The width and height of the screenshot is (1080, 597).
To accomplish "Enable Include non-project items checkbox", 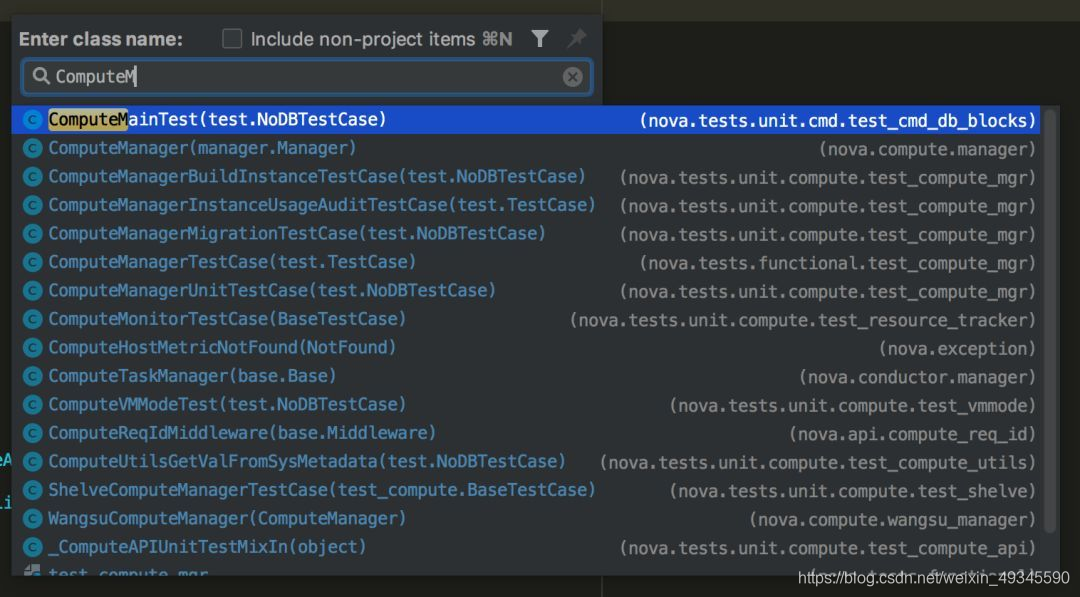I will pyautogui.click(x=232, y=39).
